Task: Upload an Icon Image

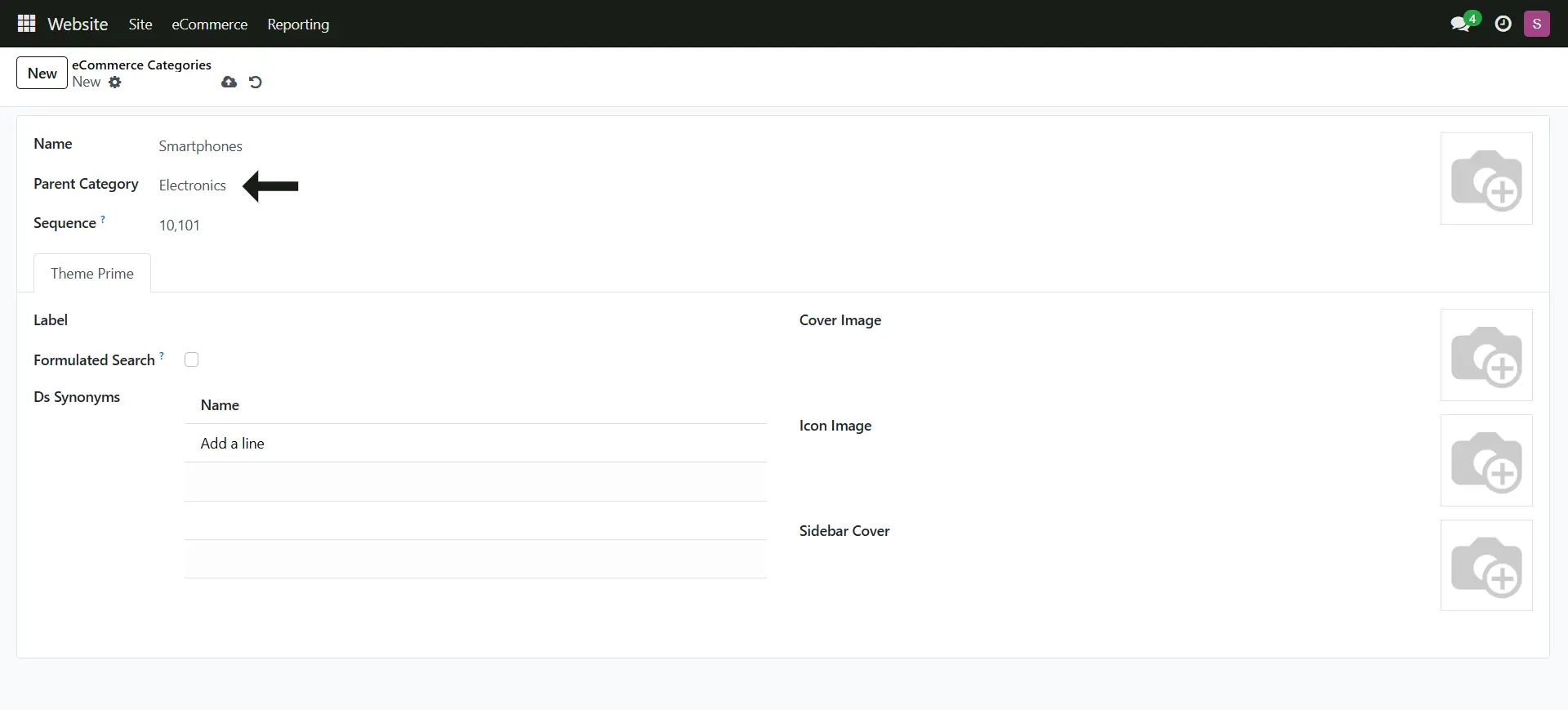Action: (x=1486, y=460)
